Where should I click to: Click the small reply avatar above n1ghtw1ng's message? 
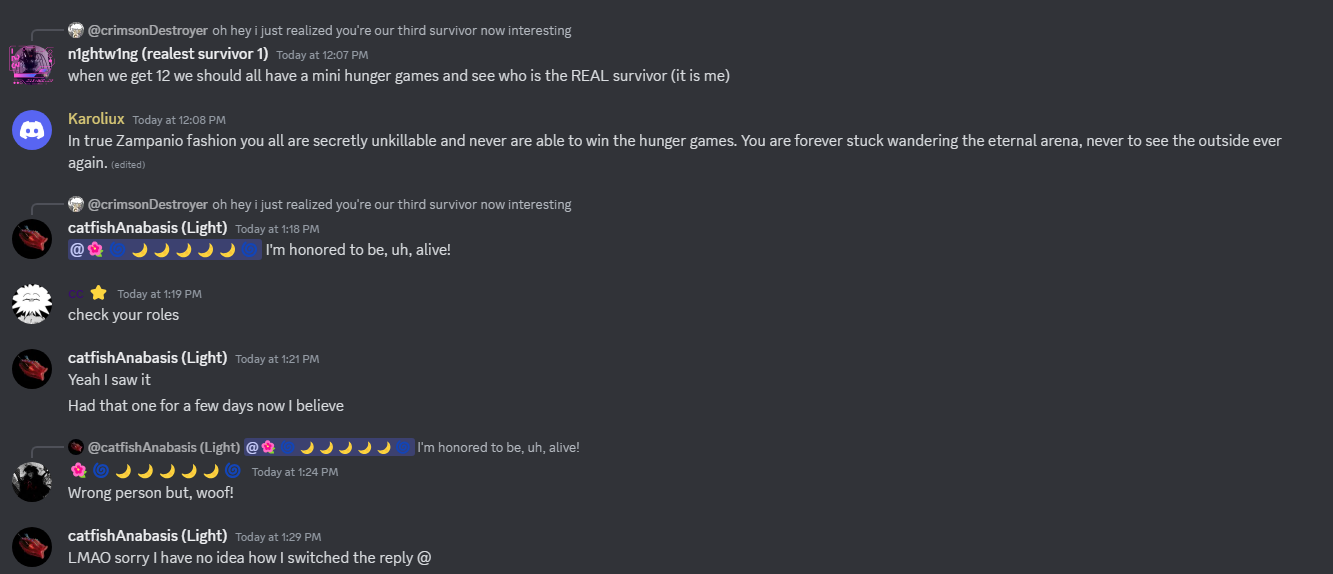pyautogui.click(x=76, y=30)
